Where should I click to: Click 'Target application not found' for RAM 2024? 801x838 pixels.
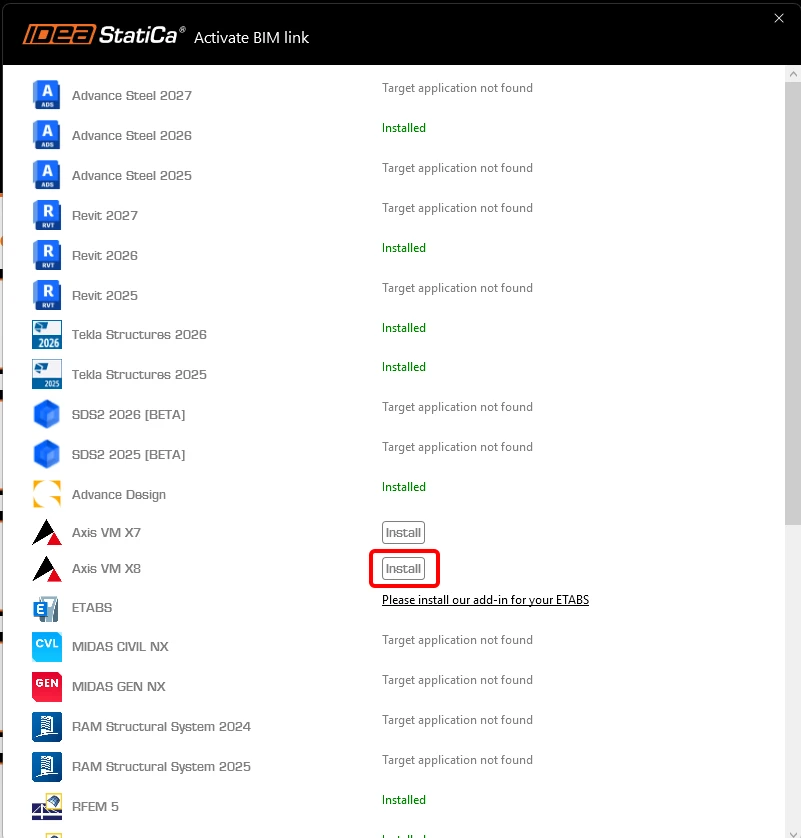[x=457, y=720]
